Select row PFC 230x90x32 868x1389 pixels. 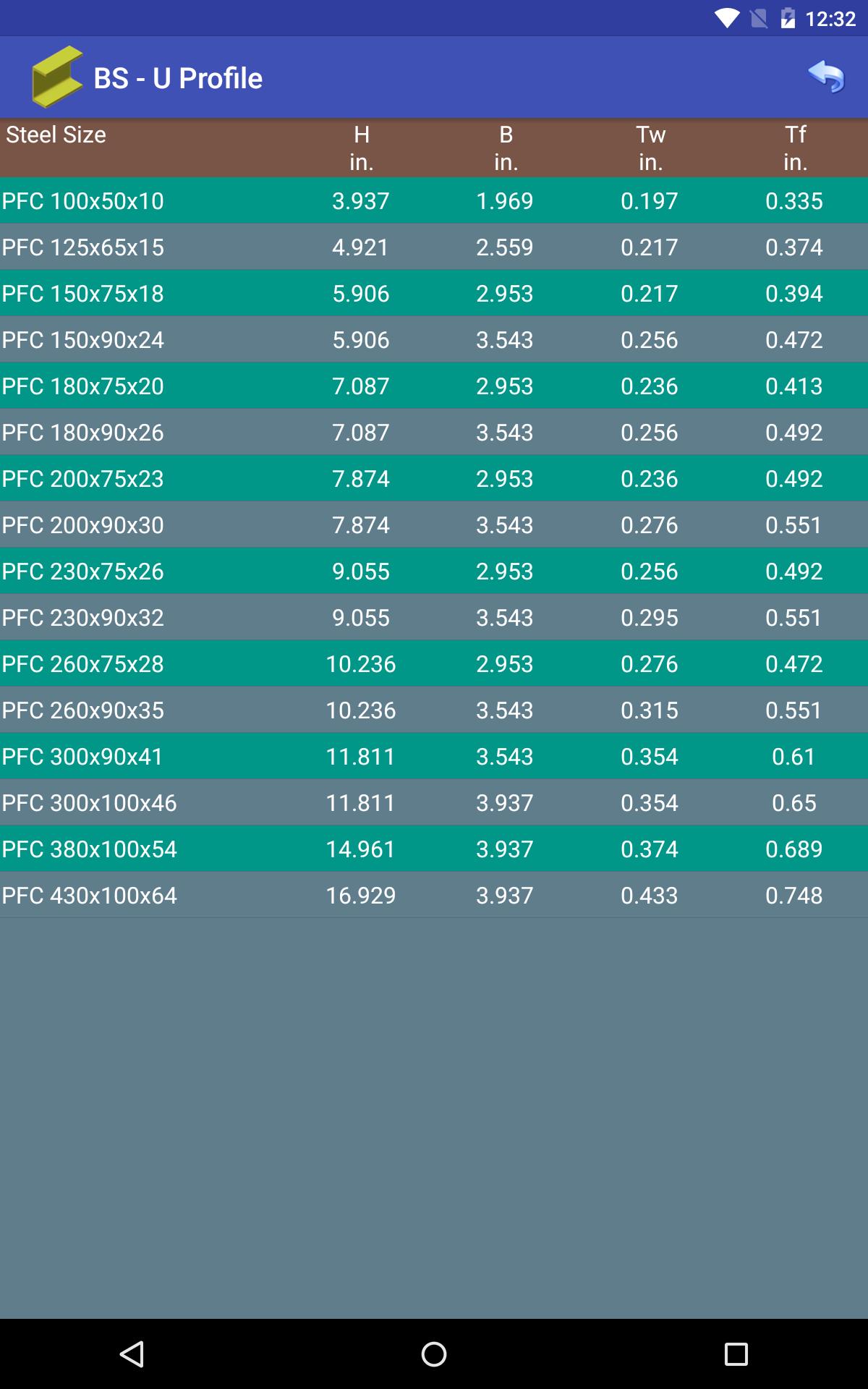(x=434, y=617)
